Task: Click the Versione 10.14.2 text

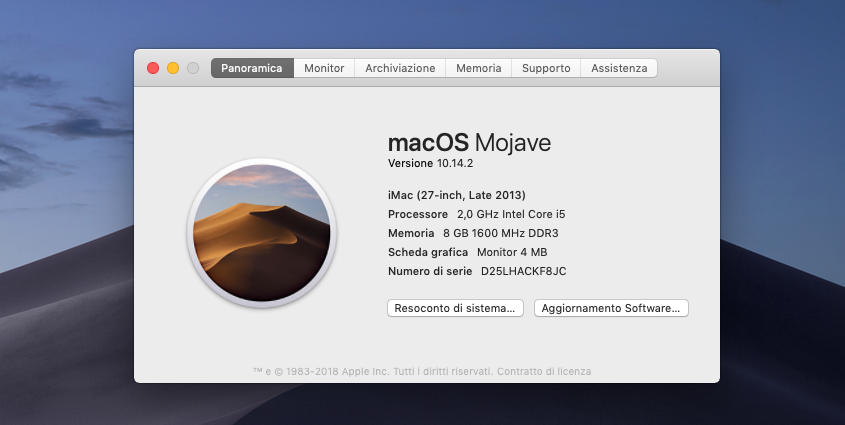Action: pos(431,163)
